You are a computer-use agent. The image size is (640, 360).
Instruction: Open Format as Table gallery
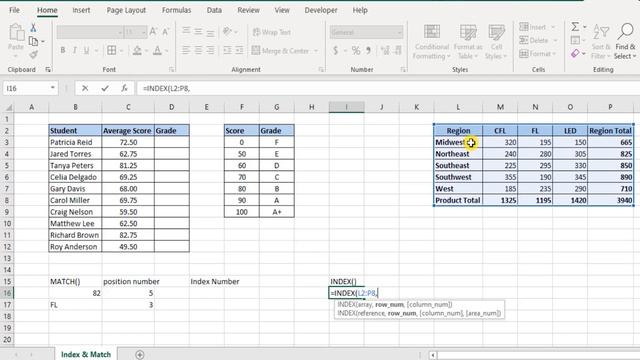click(468, 42)
